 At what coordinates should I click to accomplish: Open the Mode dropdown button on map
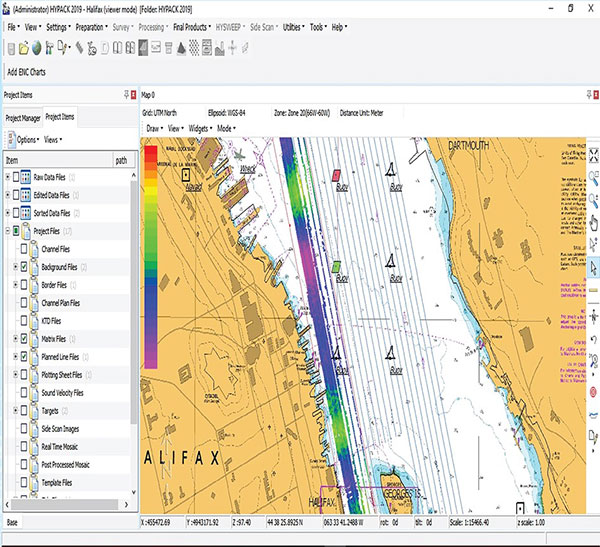click(226, 129)
